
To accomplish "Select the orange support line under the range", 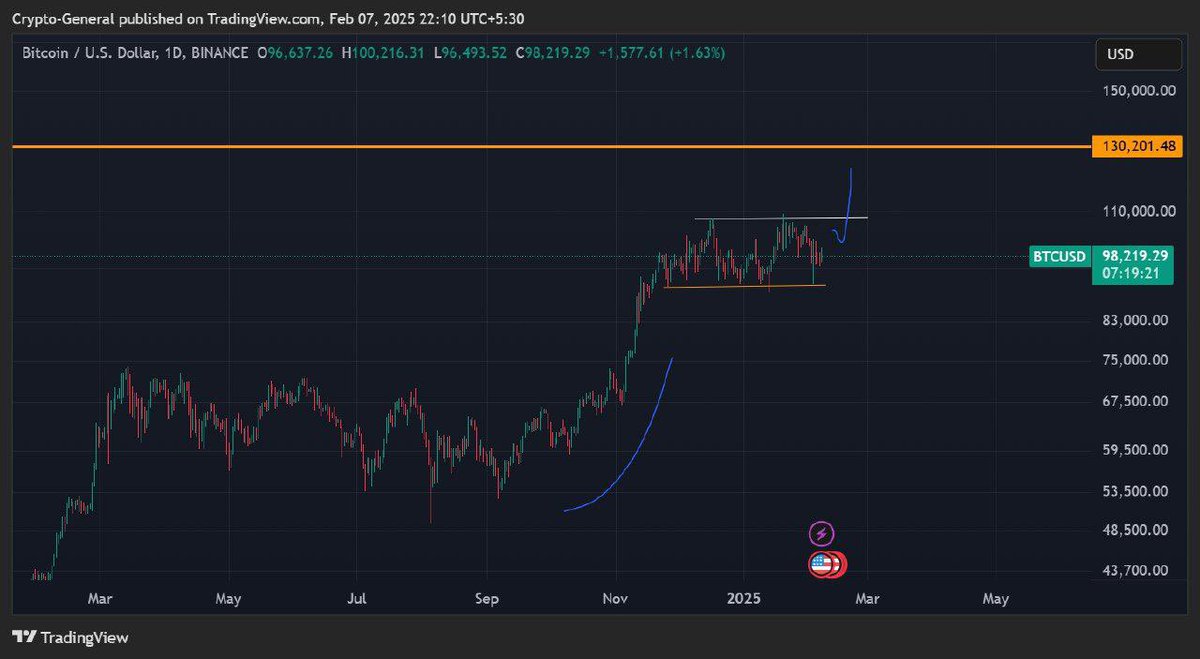I will pyautogui.click(x=745, y=287).
